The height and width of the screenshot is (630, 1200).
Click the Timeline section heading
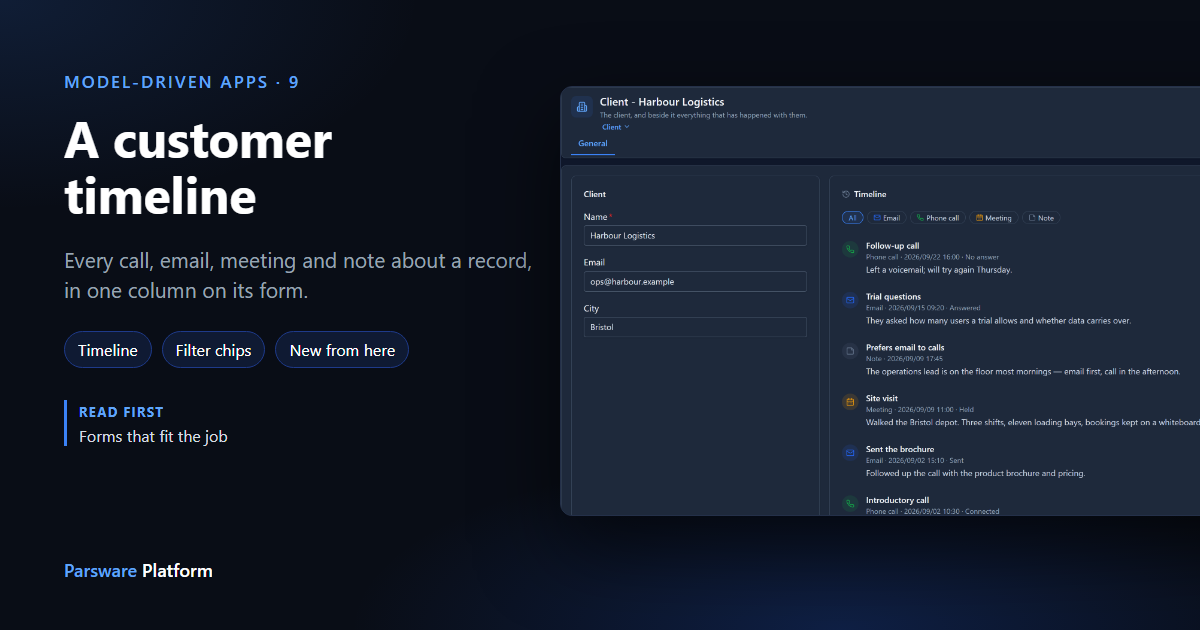(x=870, y=194)
